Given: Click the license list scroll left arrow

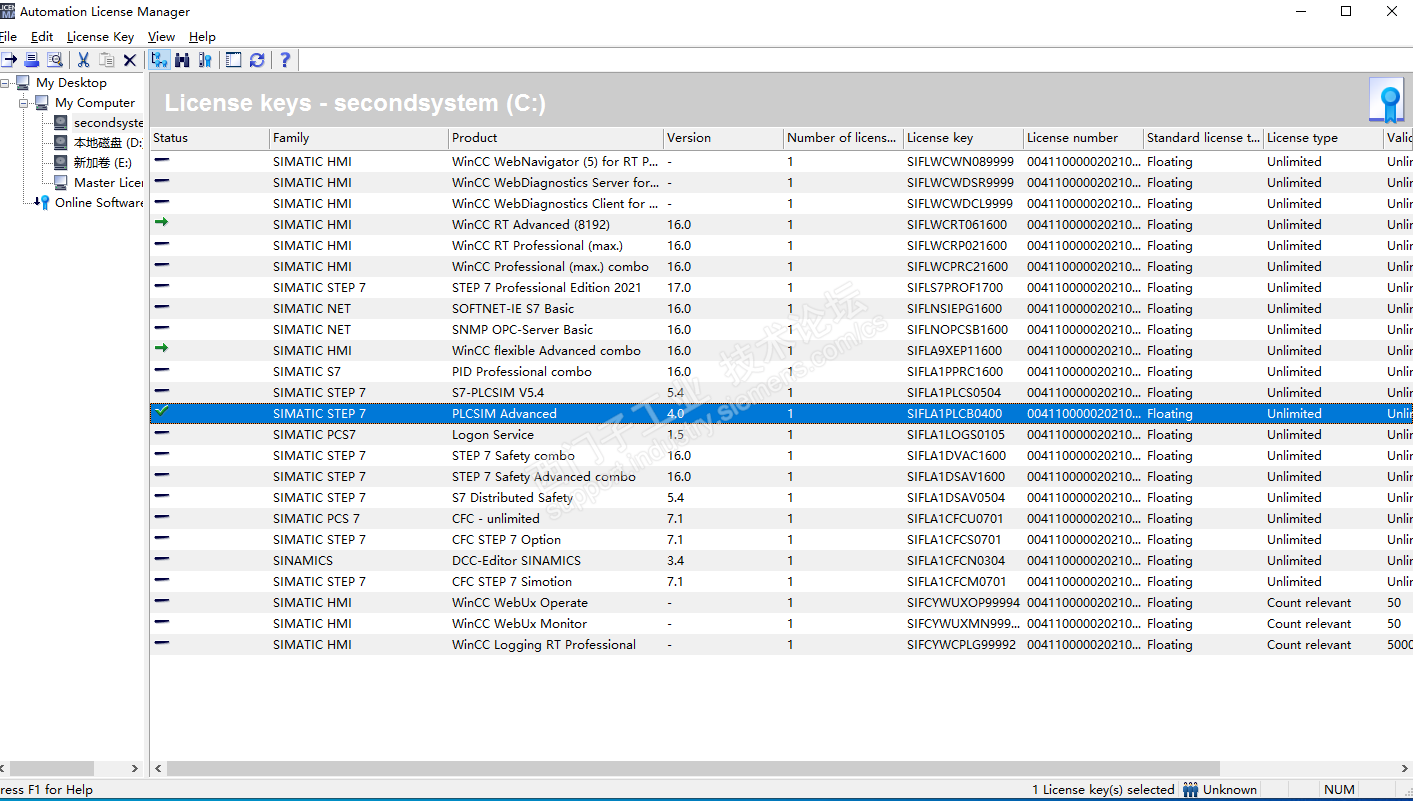Looking at the screenshot, I should pyautogui.click(x=158, y=769).
